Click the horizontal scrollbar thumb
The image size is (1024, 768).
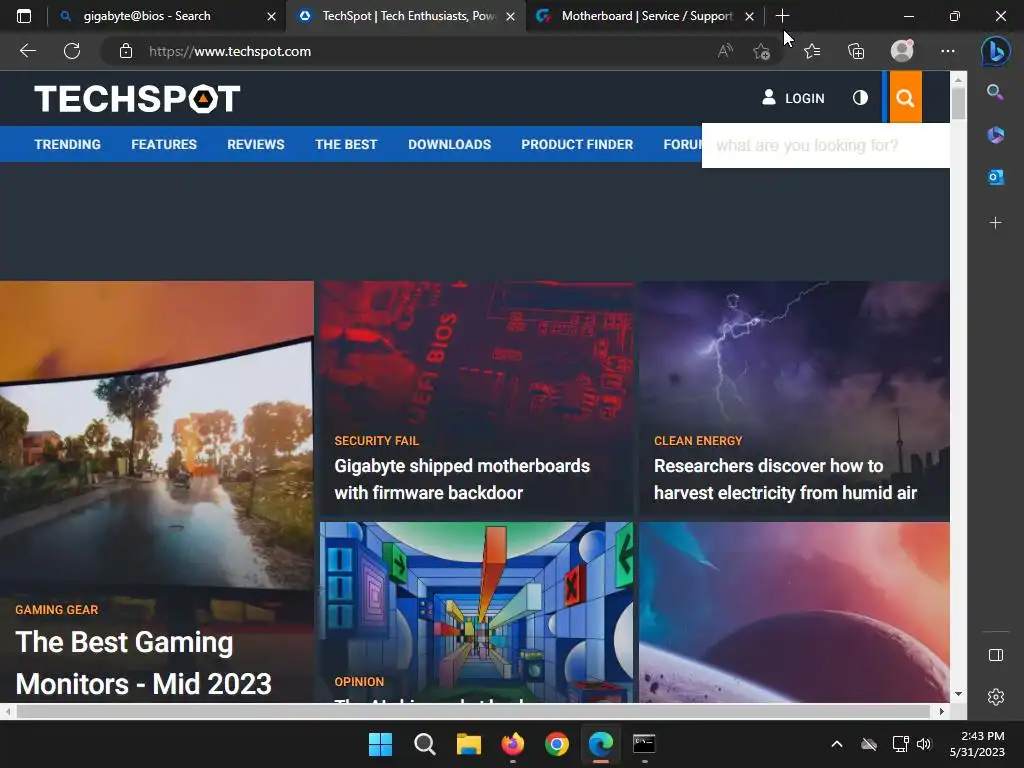(x=473, y=711)
